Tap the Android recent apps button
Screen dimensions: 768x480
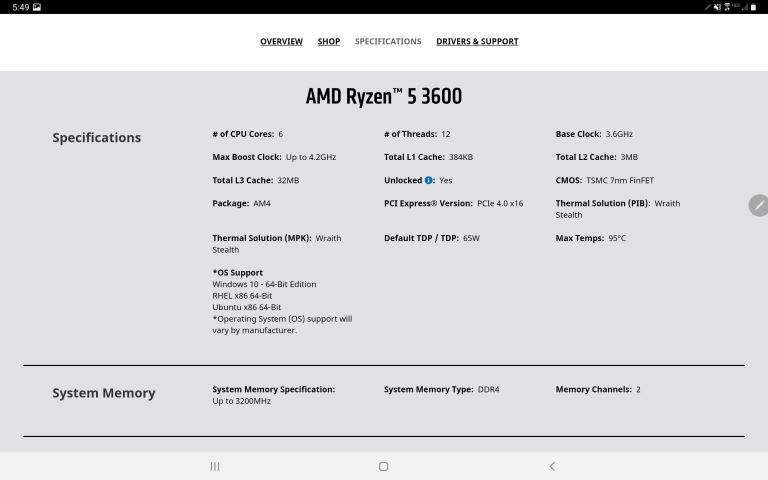coord(215,466)
